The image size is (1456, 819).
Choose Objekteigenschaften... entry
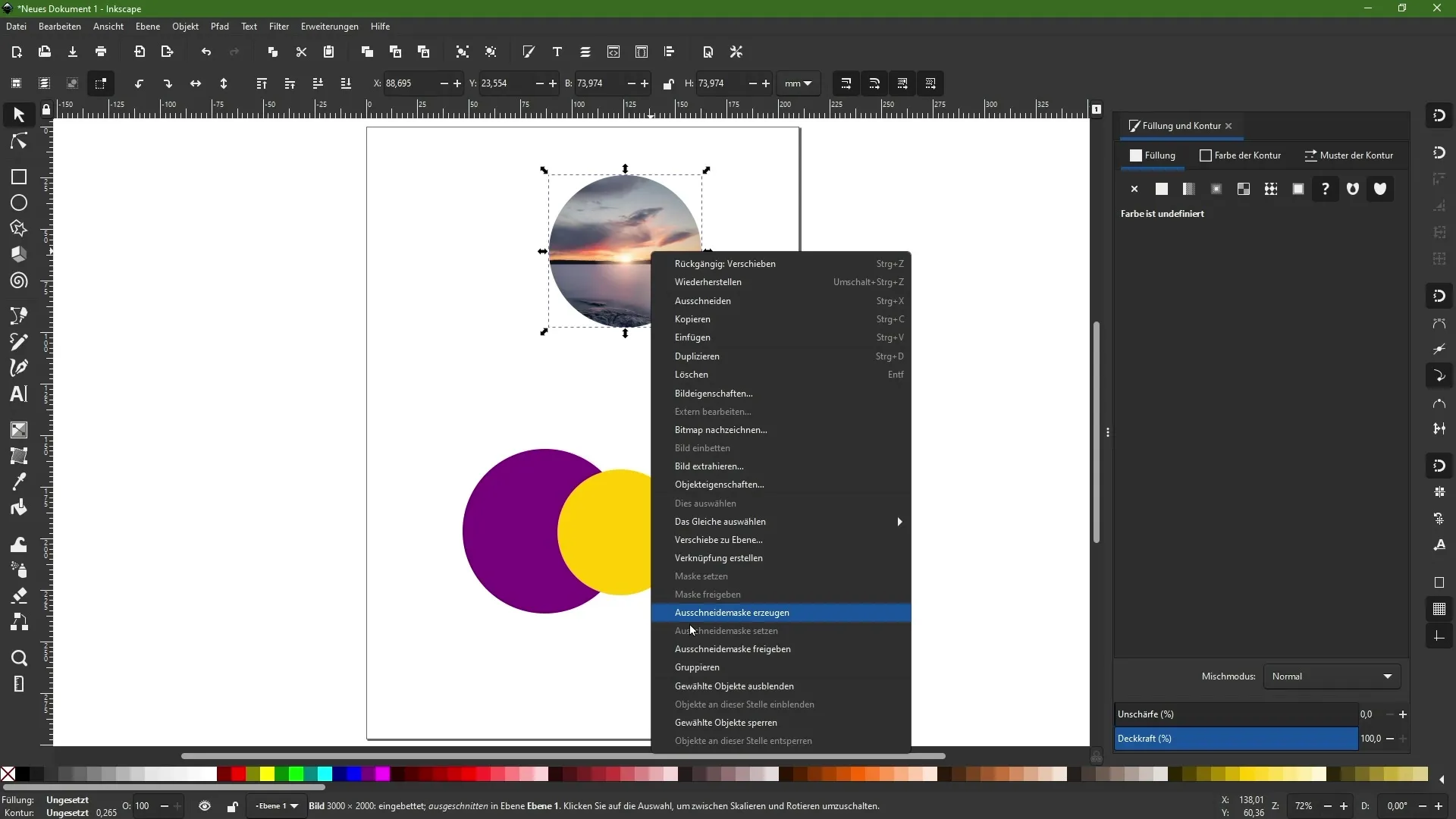click(781, 485)
